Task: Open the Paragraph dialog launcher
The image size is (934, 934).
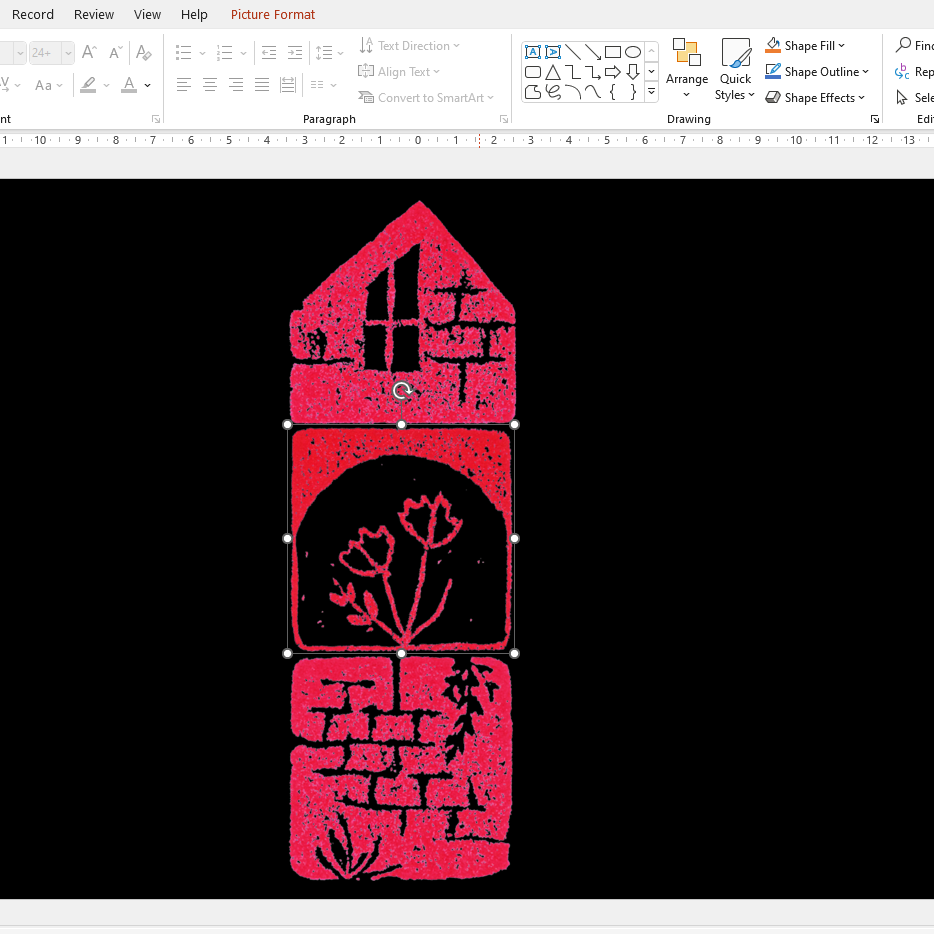Action: tap(504, 118)
